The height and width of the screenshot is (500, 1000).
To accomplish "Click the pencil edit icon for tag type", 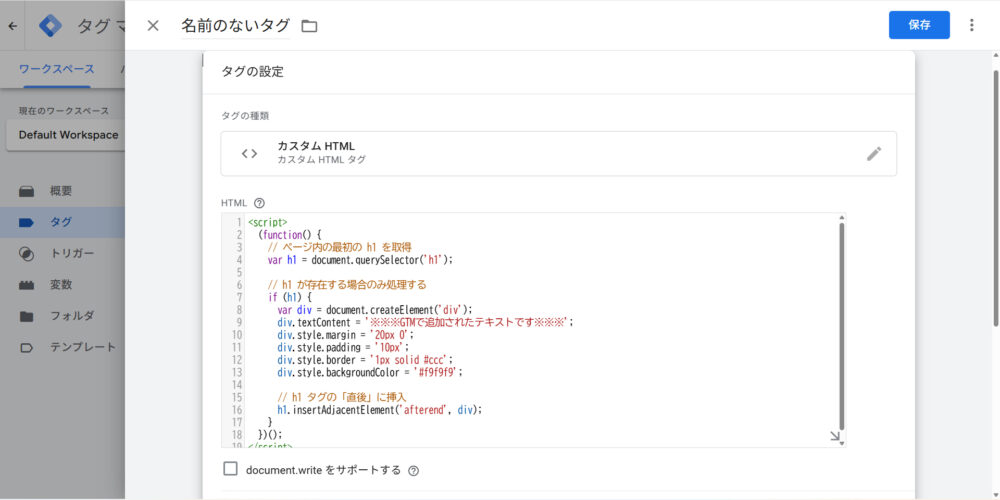I will [874, 153].
